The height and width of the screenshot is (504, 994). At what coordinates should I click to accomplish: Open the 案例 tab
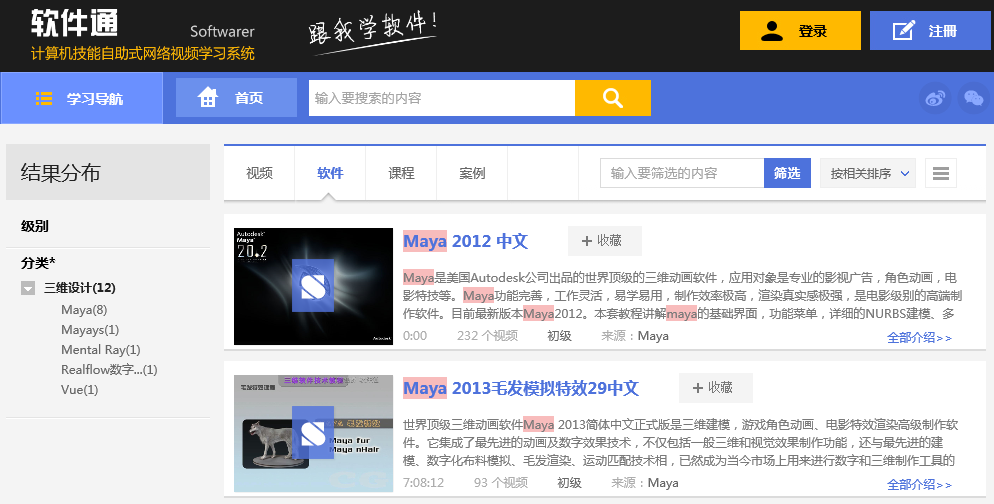472,173
